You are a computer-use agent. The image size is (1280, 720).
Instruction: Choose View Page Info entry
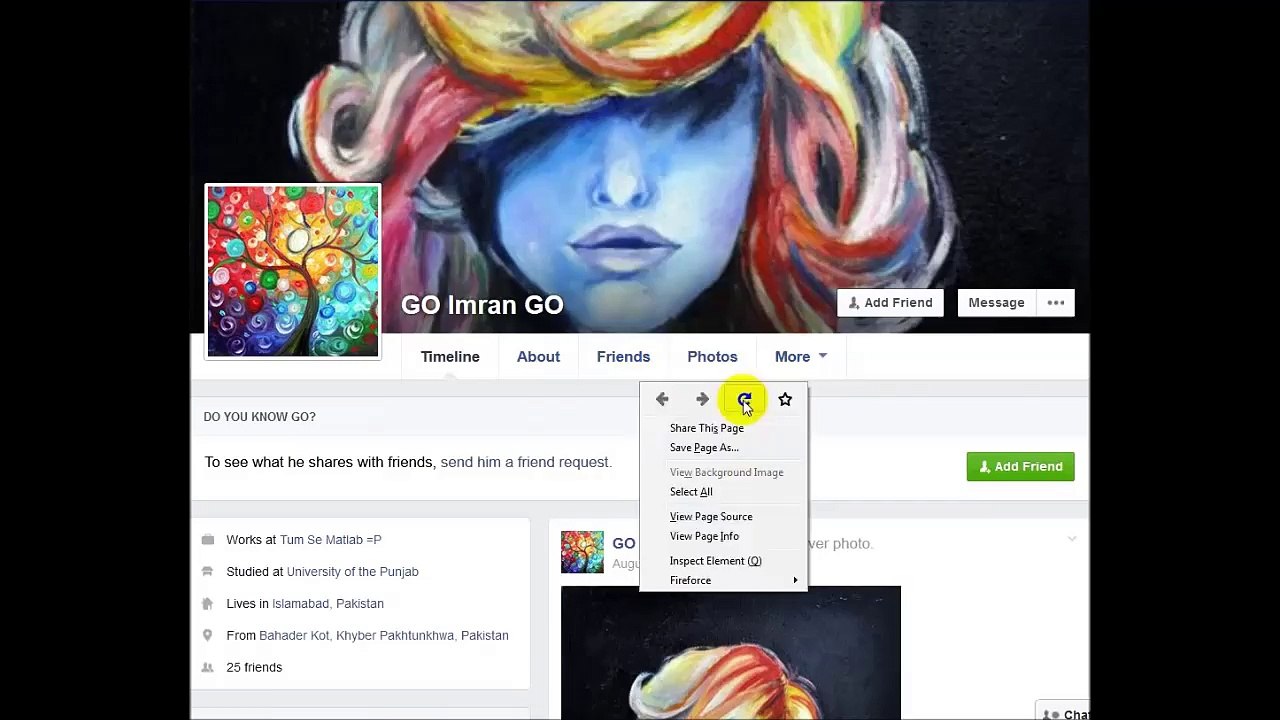pyautogui.click(x=704, y=536)
